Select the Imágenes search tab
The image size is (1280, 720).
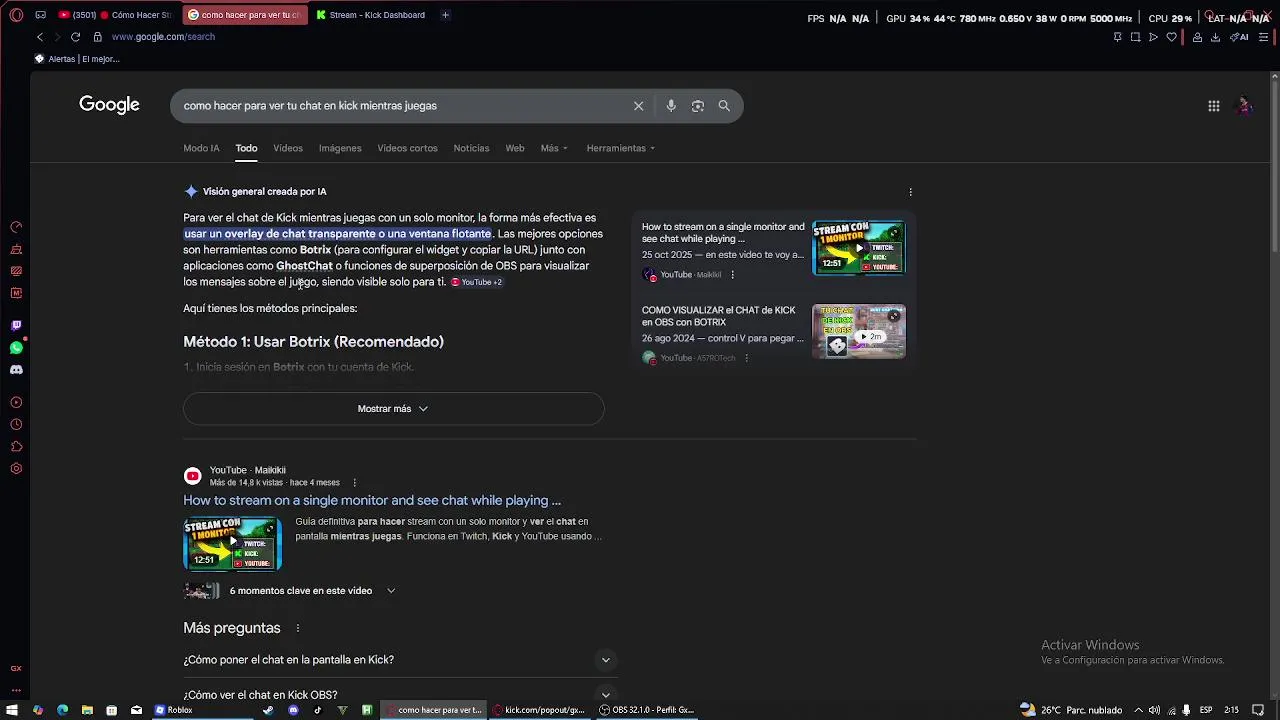click(x=340, y=148)
